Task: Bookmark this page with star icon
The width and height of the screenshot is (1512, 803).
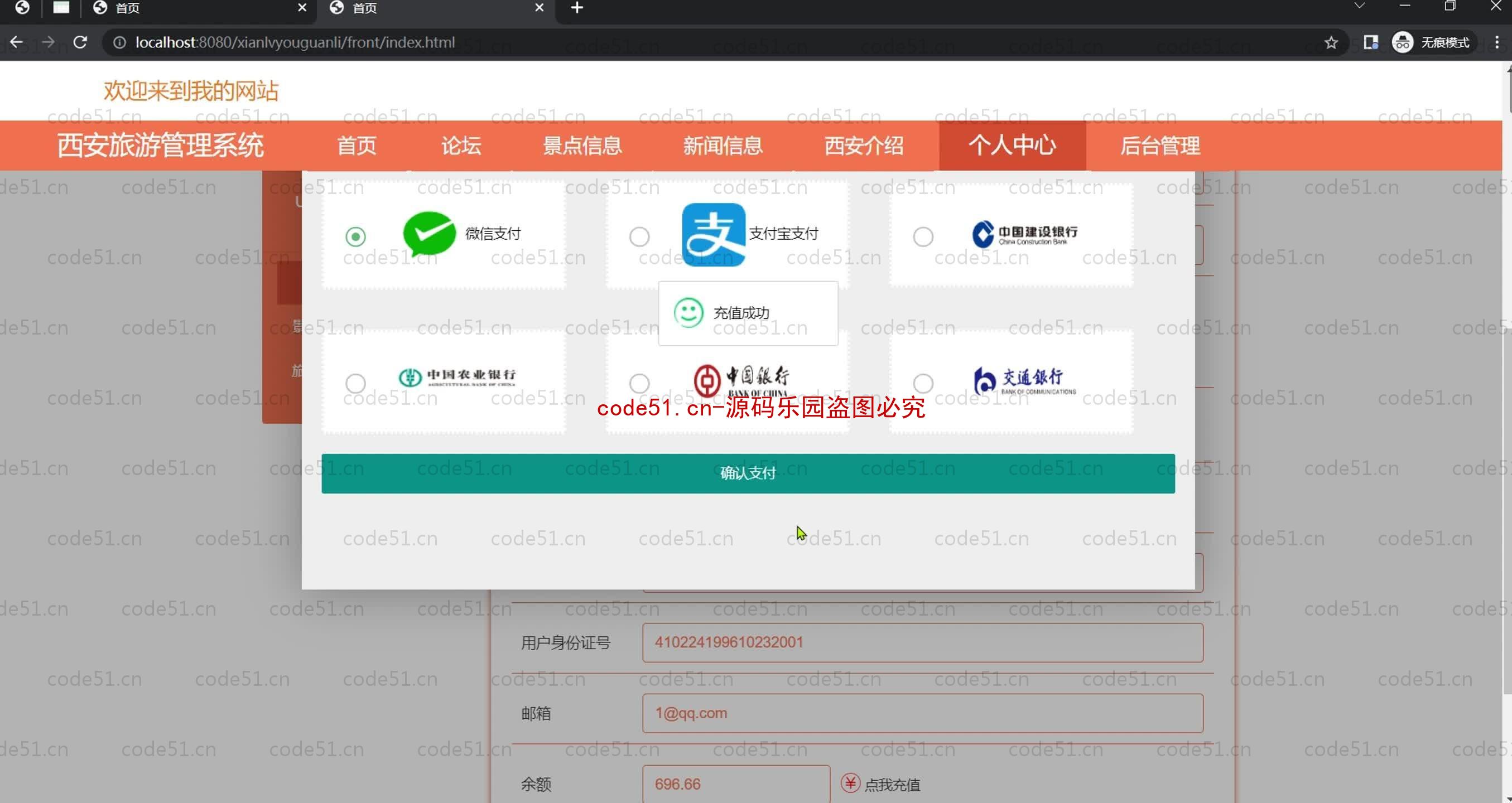Action: [x=1331, y=42]
